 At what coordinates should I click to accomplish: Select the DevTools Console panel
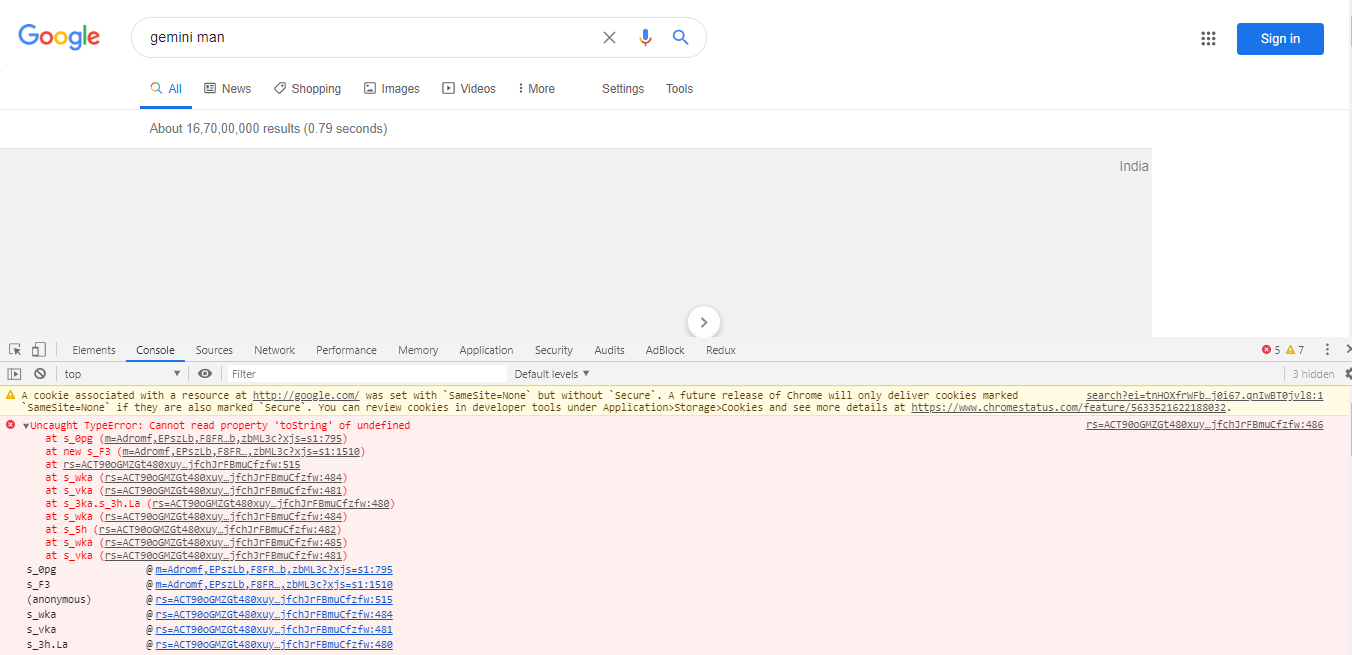[x=156, y=350]
